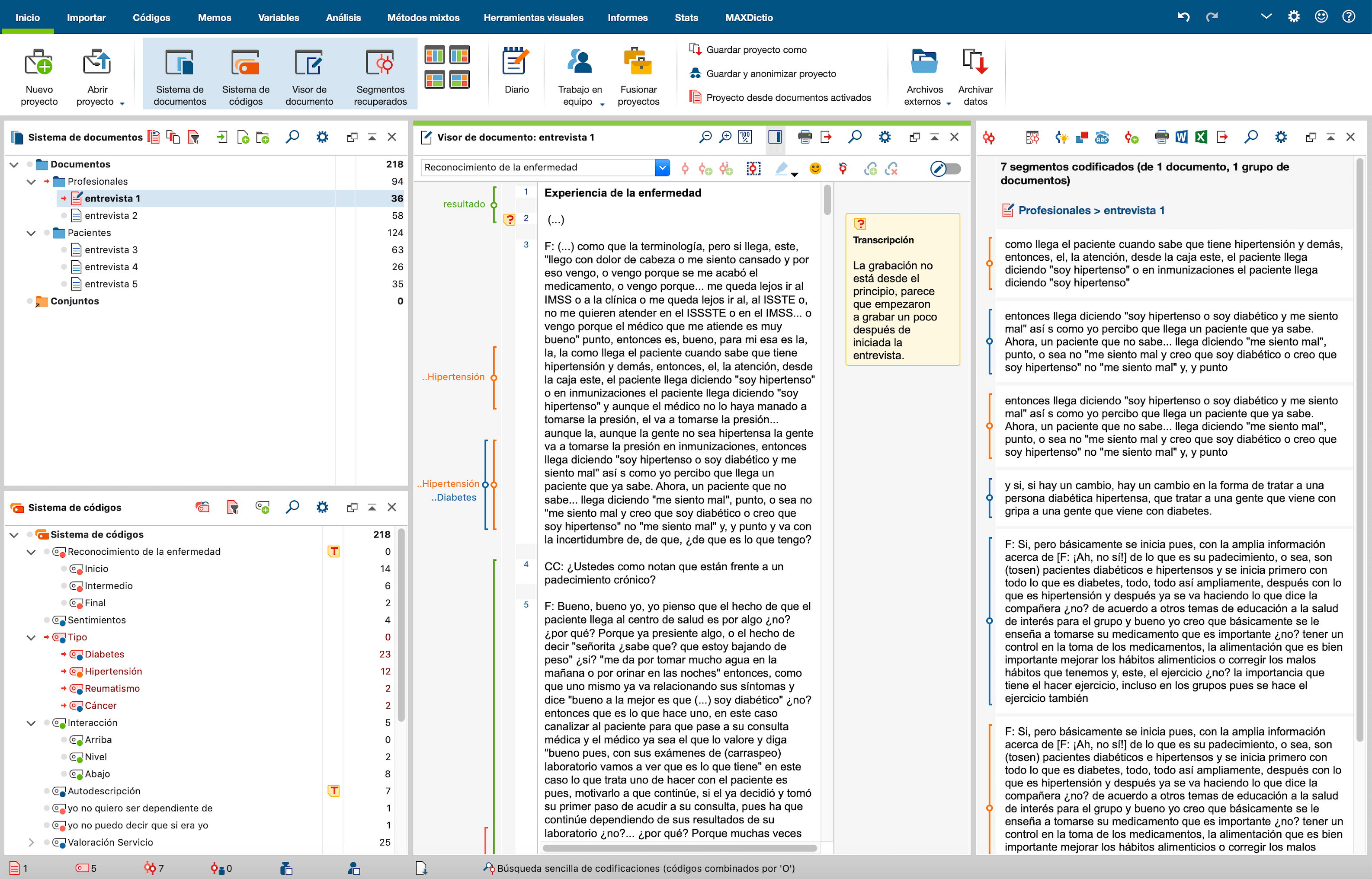Screen dimensions: 1372x879
Task: Click the document viewer vertical scrollbar
Action: [827, 199]
